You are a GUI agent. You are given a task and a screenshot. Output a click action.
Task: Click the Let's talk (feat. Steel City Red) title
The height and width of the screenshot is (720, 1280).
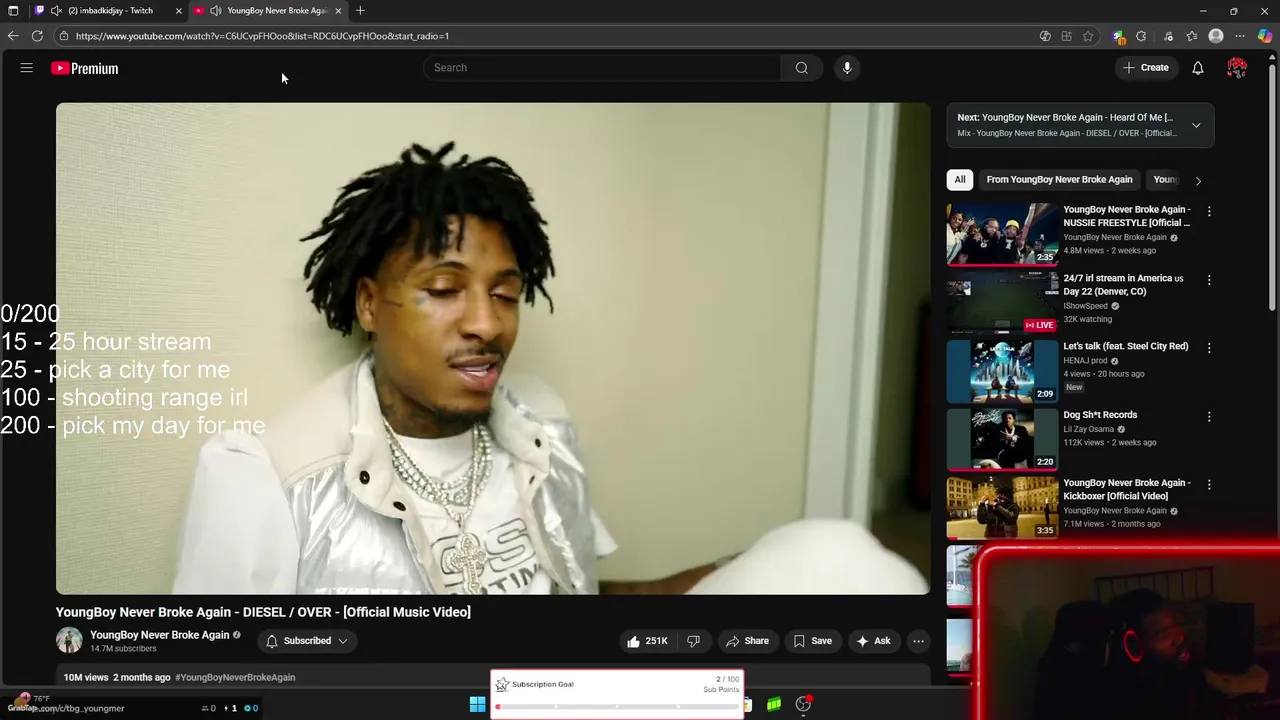tap(1125, 346)
